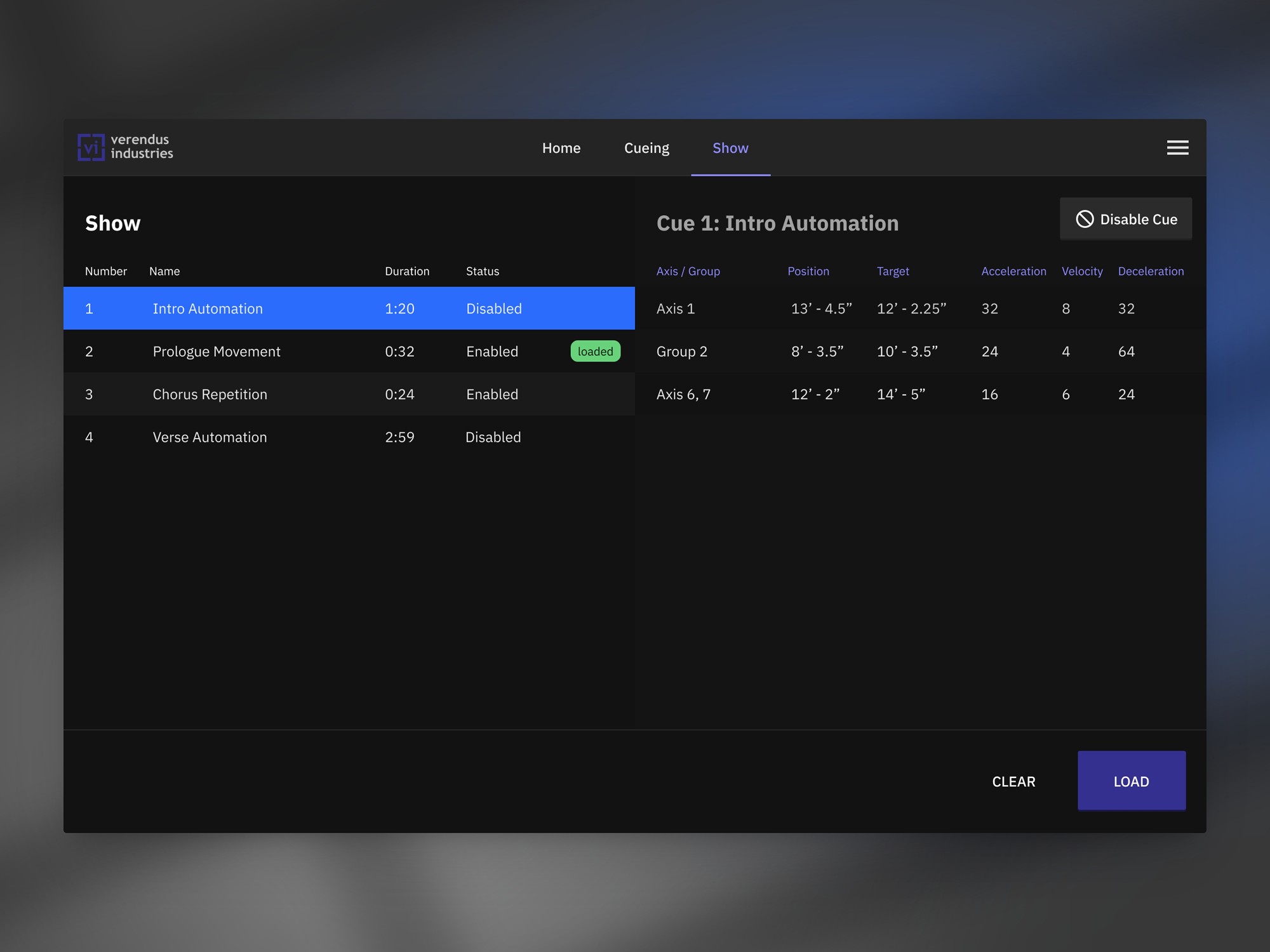The image size is (1270, 952).
Task: Toggle the Disabled status of Intro Automation
Action: click(x=494, y=308)
